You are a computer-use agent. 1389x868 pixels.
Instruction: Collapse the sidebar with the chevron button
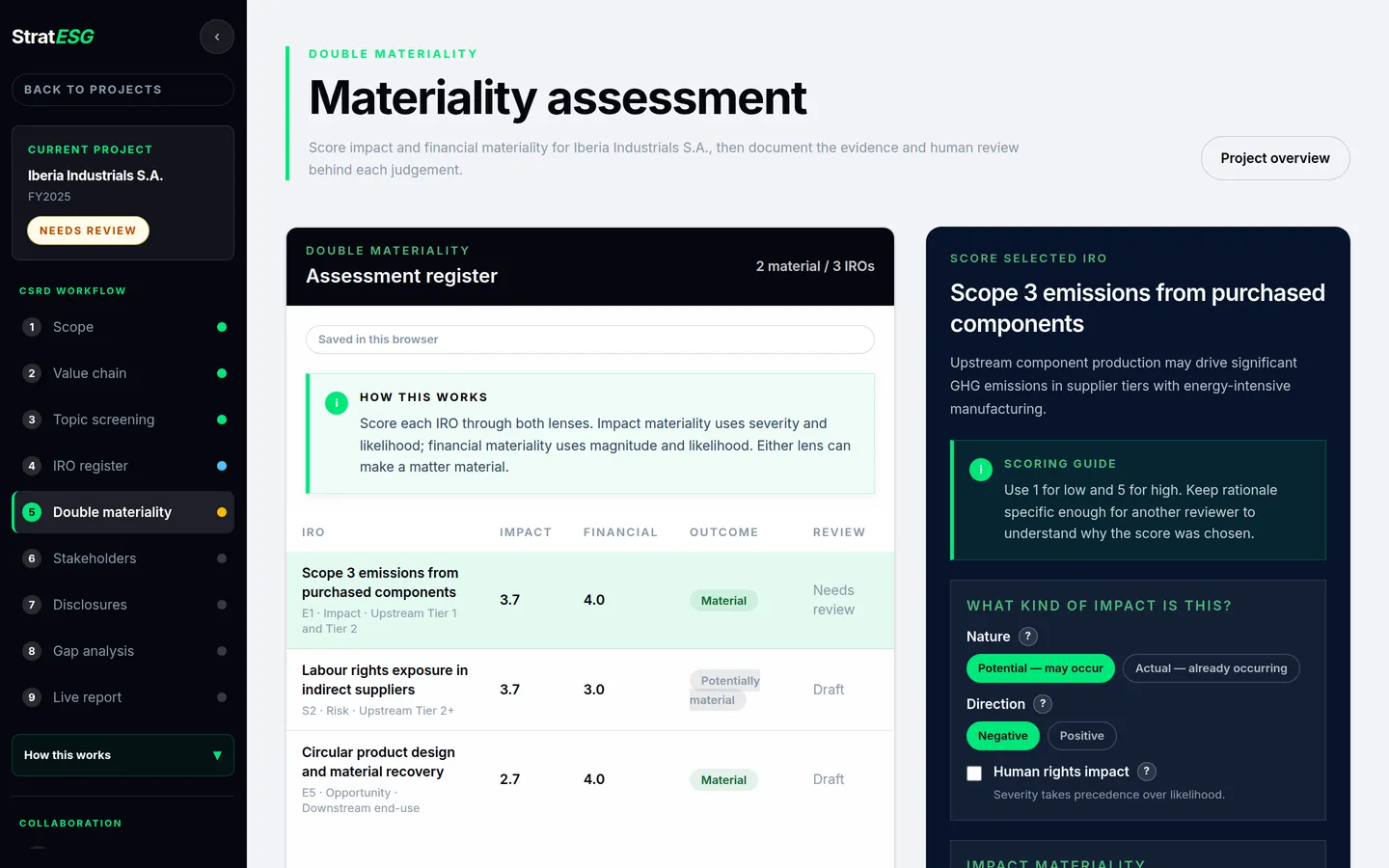pyautogui.click(x=217, y=37)
